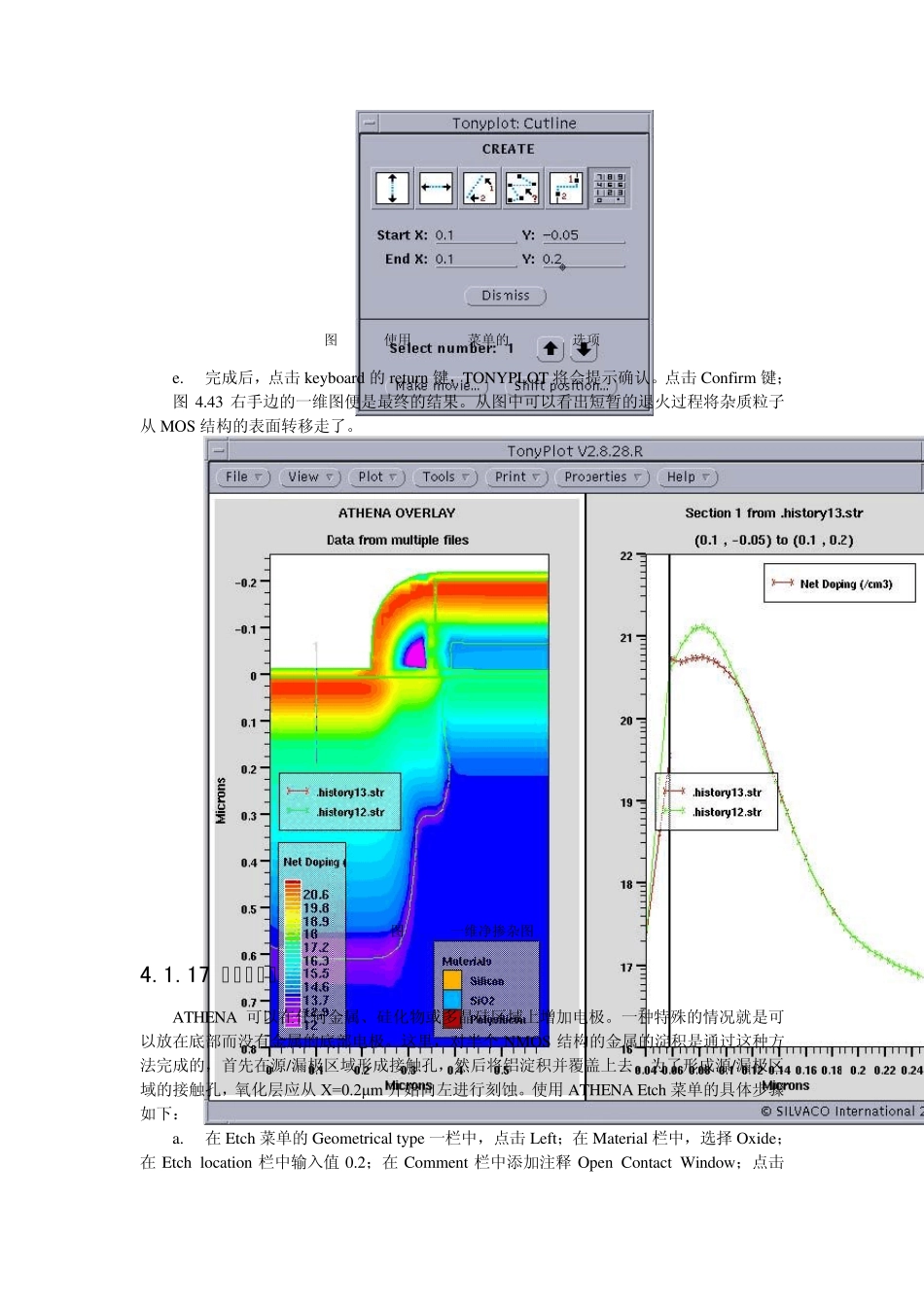
Task: Open the Print menu in TonyPlot
Action: (515, 477)
